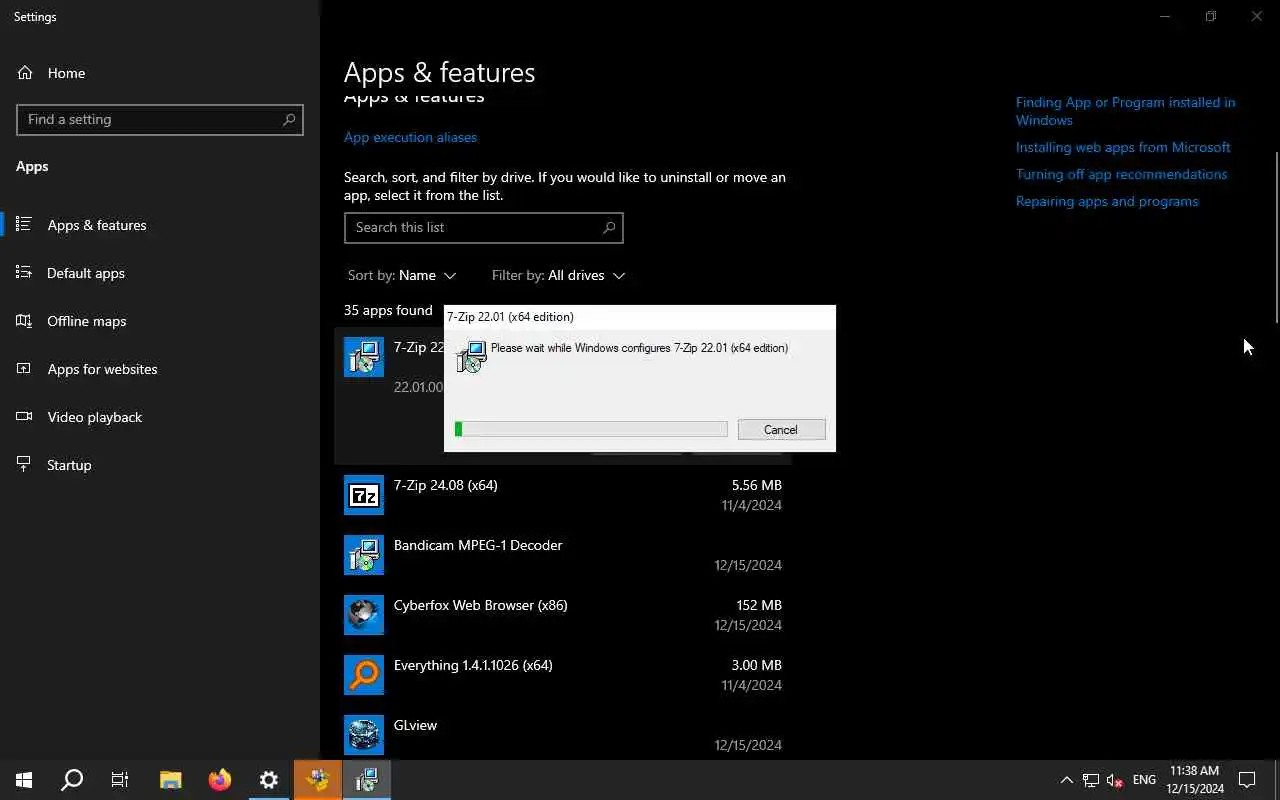The width and height of the screenshot is (1280, 800).
Task: Expand the Filter by All drives dropdown
Action: point(558,275)
